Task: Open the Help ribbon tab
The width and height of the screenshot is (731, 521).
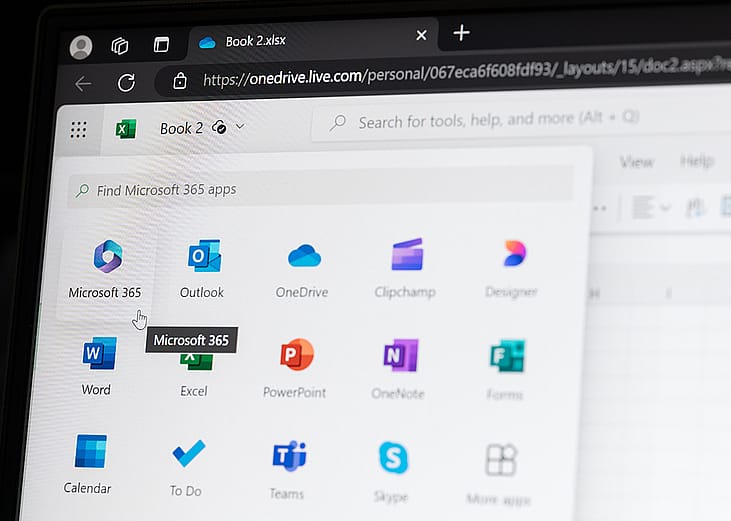Action: 697,161
